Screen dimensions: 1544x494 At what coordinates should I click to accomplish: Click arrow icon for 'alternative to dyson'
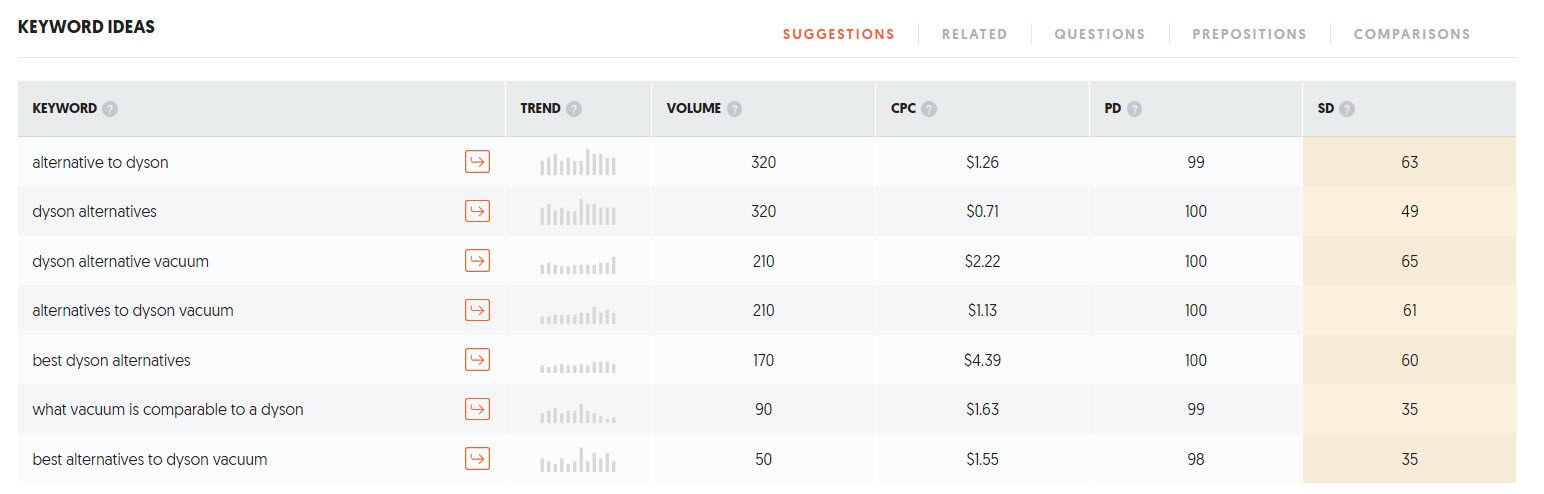pyautogui.click(x=477, y=162)
